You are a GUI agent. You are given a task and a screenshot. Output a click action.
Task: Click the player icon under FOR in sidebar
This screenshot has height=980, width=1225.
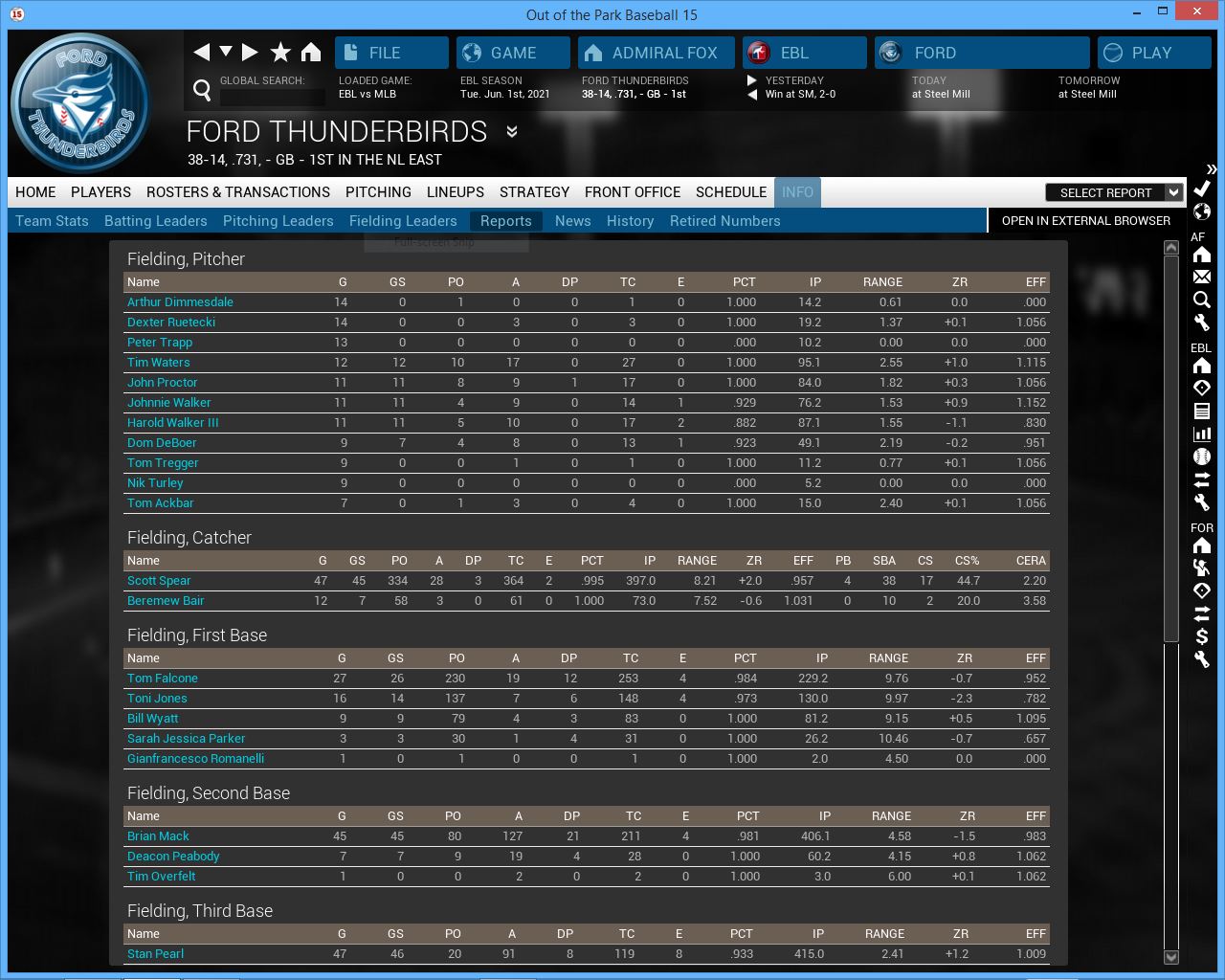[1202, 568]
